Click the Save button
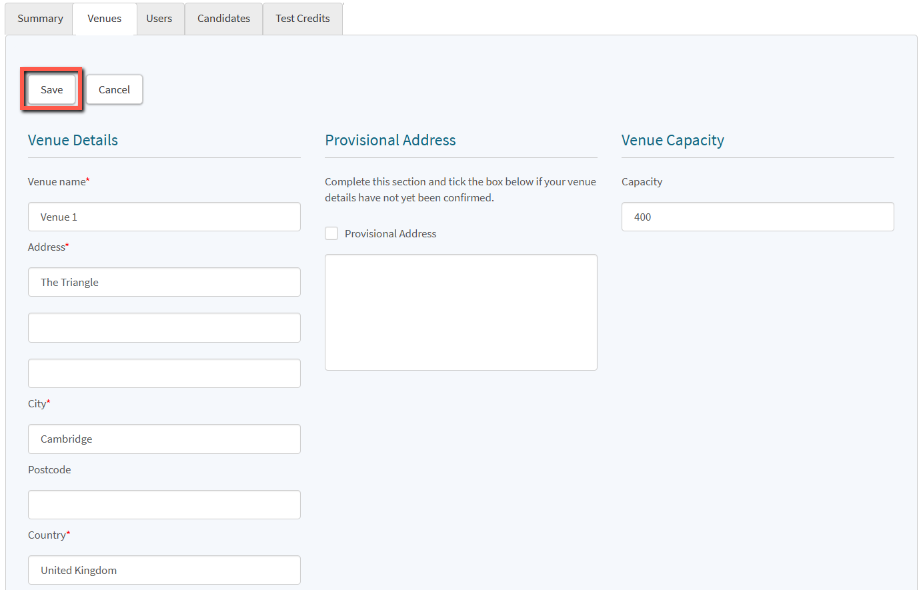 [52, 90]
